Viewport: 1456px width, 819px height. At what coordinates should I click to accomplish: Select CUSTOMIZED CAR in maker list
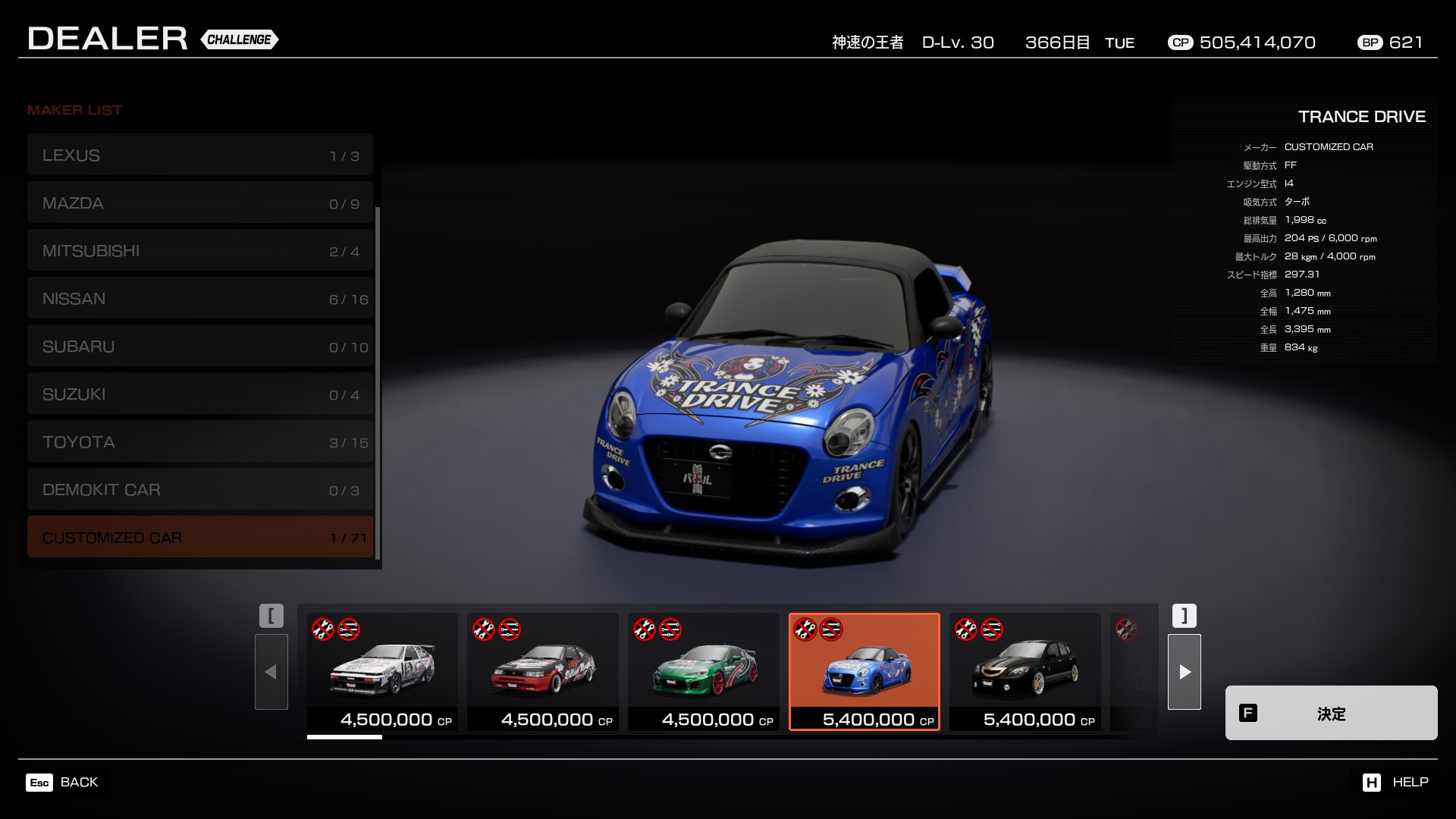[200, 537]
